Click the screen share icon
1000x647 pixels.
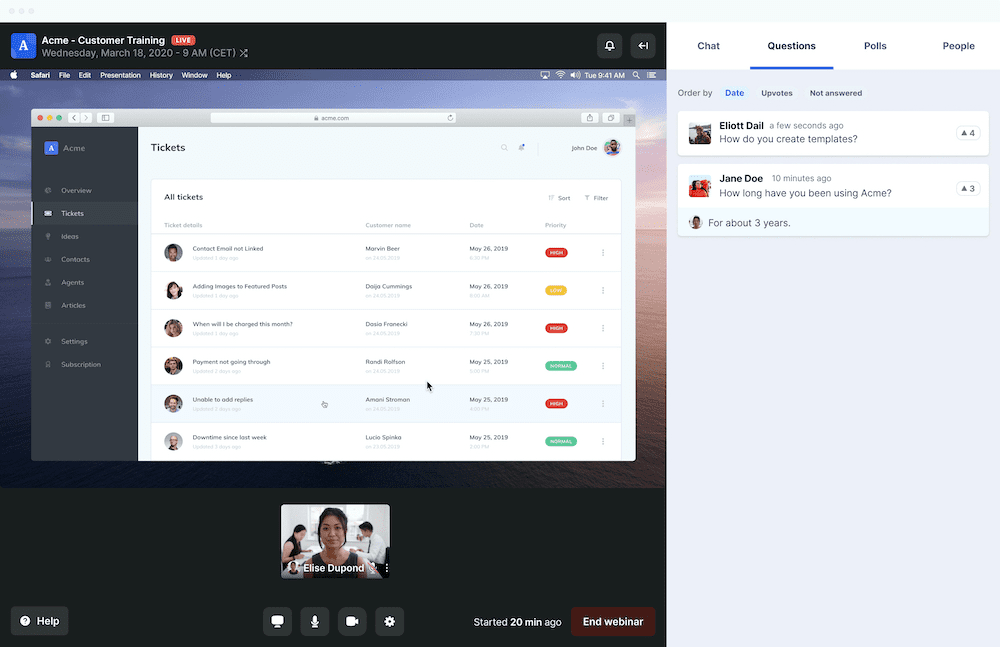coord(277,621)
